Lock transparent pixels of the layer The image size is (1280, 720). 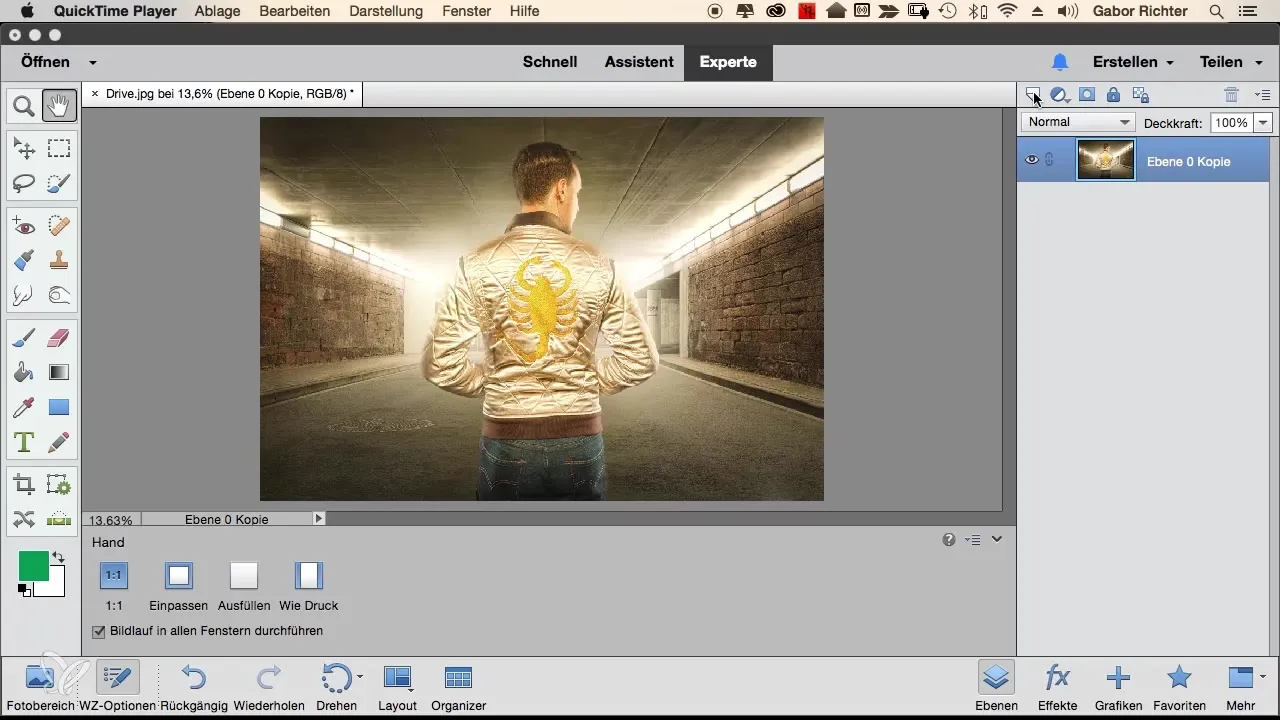click(x=1140, y=95)
